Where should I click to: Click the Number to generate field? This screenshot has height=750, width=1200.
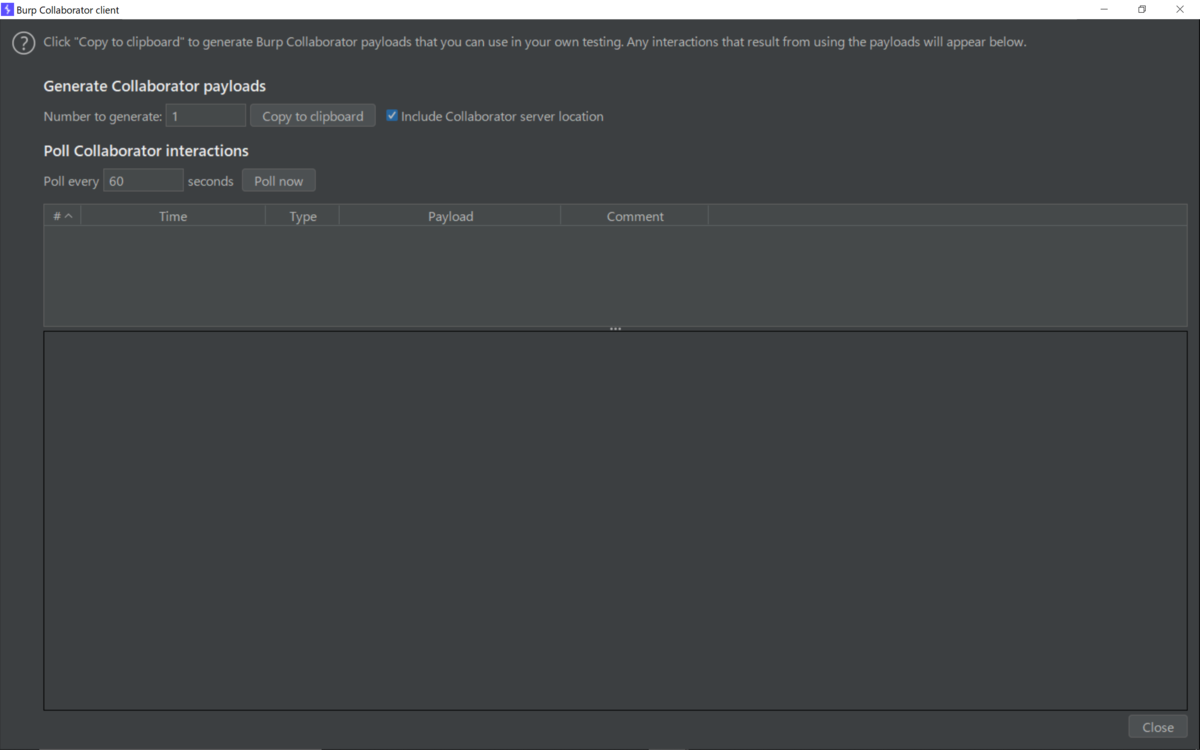coord(205,116)
